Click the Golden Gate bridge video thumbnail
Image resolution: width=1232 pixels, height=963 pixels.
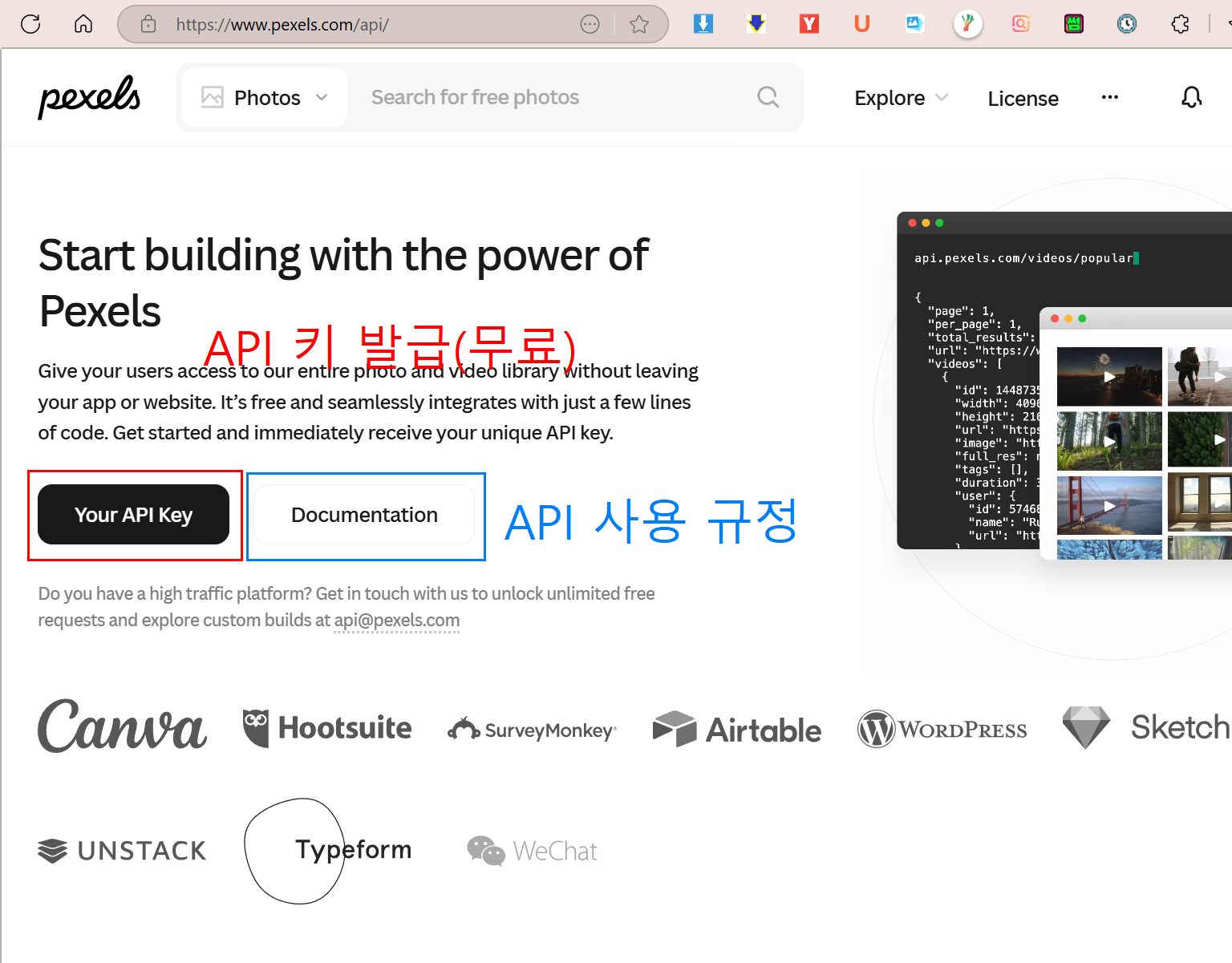point(1109,506)
